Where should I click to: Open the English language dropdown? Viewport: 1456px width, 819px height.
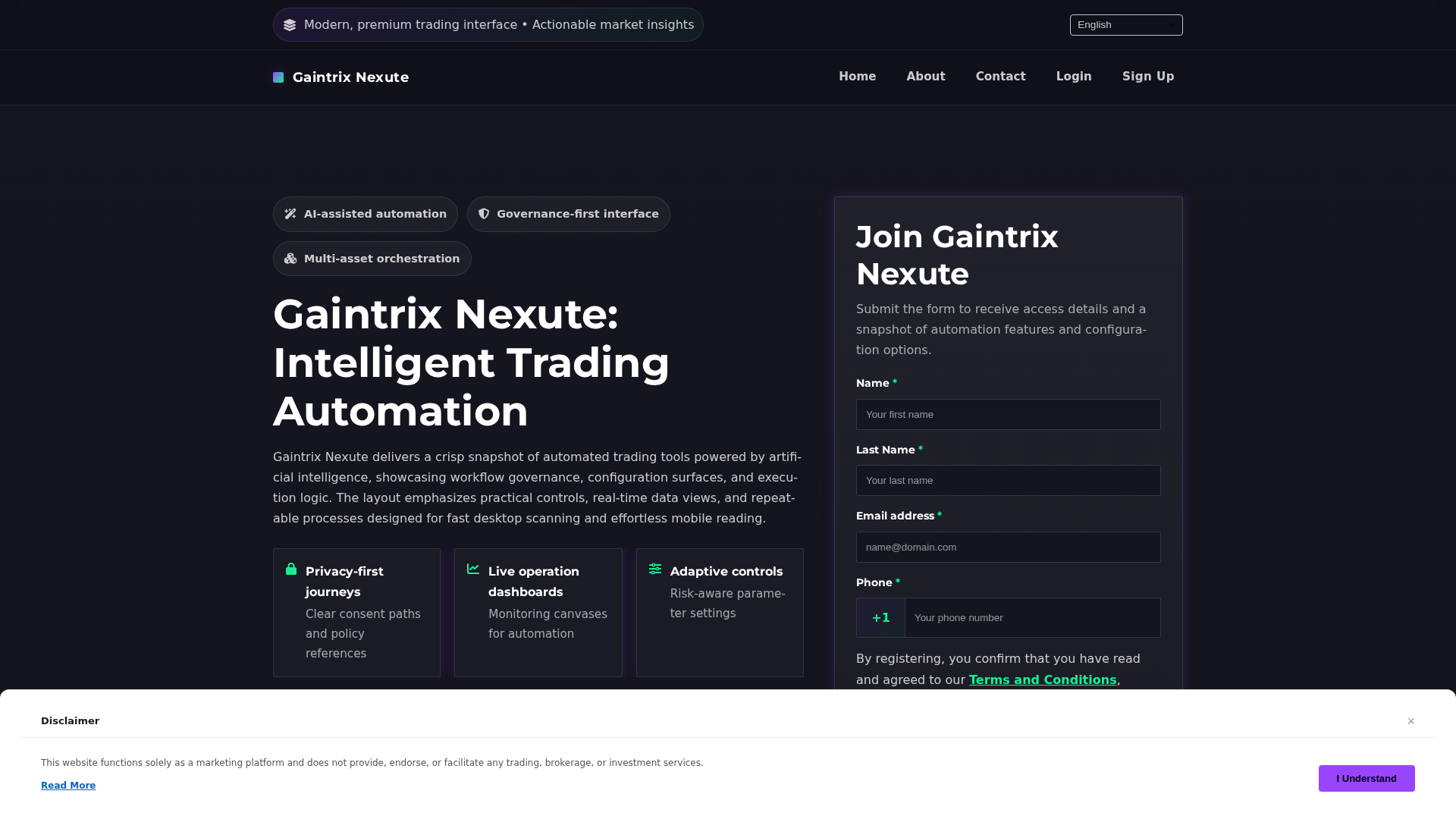pyautogui.click(x=1126, y=25)
